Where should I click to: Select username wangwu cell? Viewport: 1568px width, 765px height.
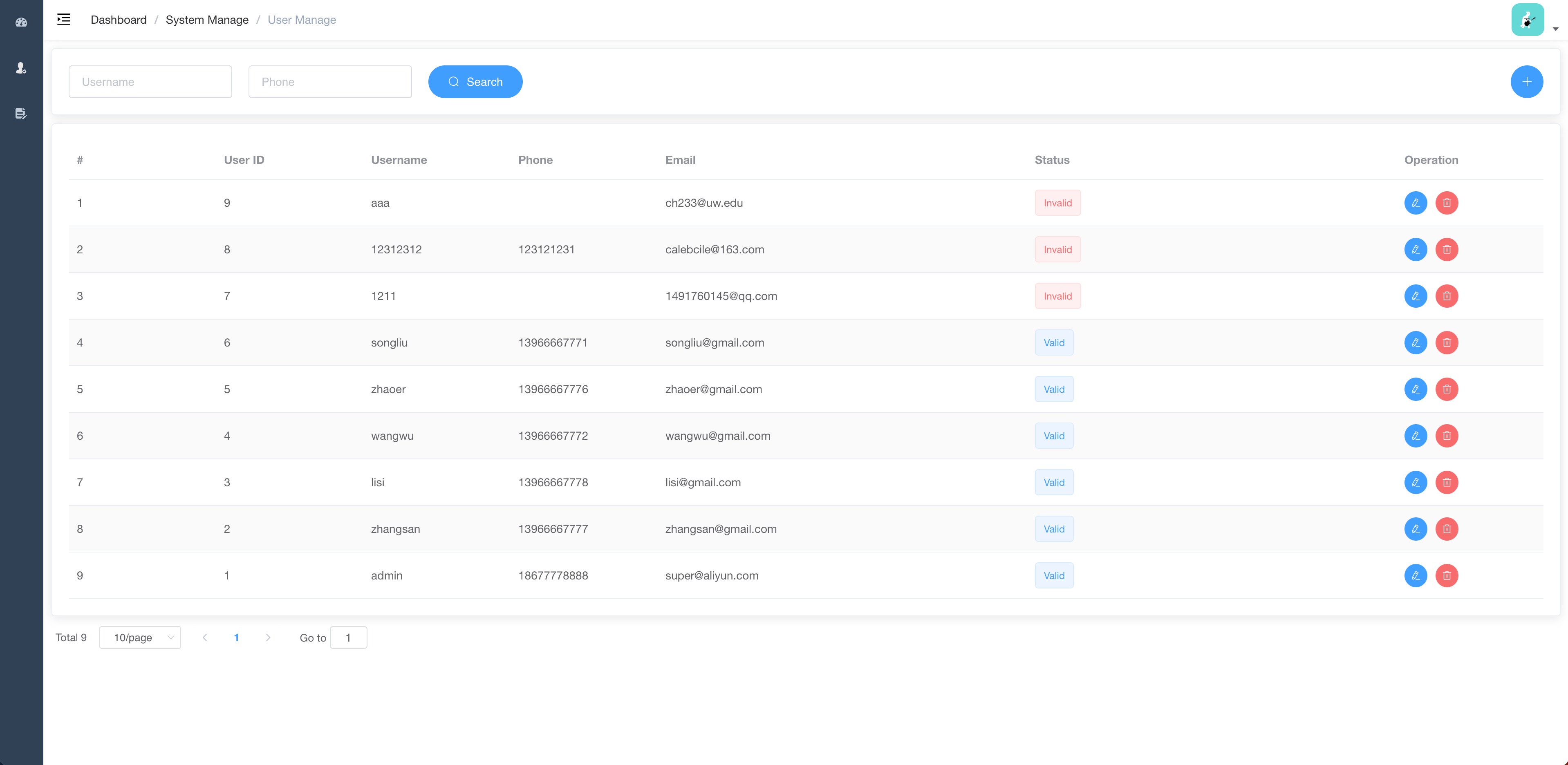[x=392, y=436]
